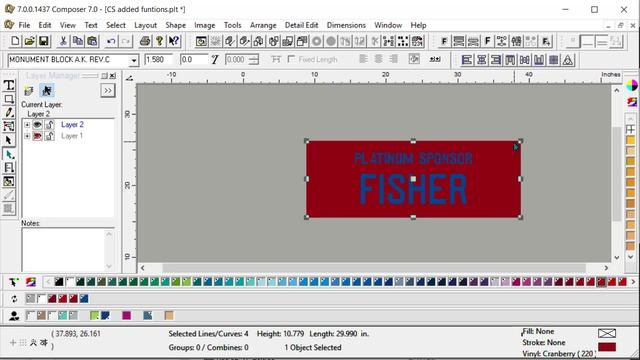Cut selection with the scissors icon

click(x=63, y=41)
